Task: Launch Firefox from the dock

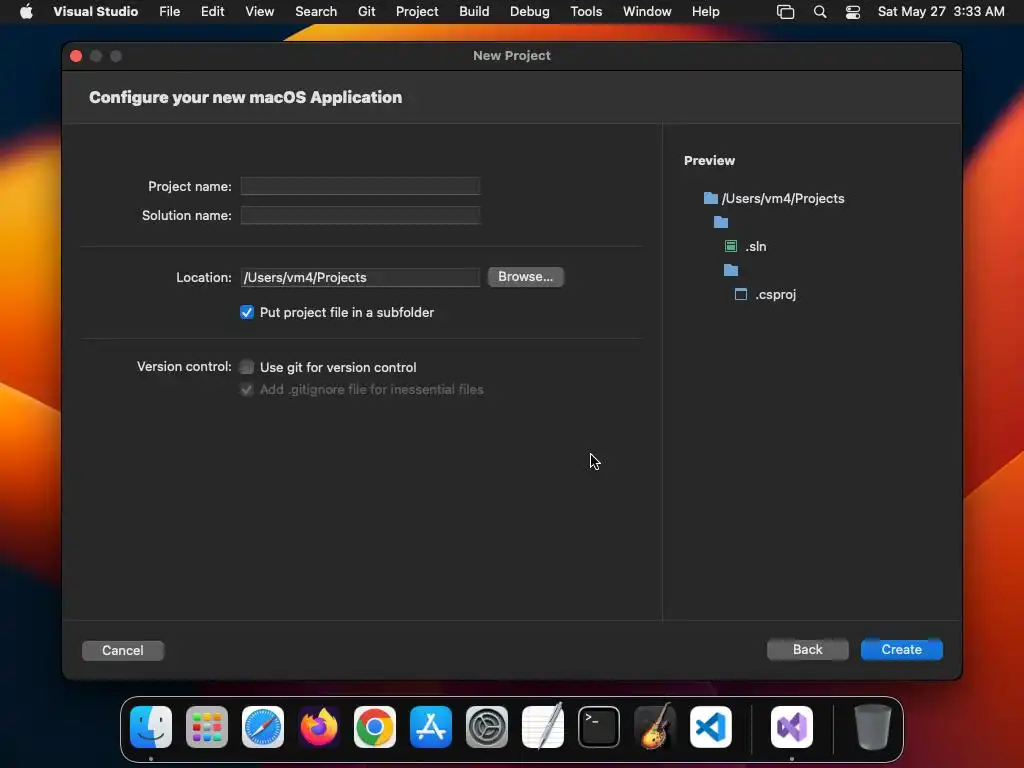Action: tap(319, 727)
